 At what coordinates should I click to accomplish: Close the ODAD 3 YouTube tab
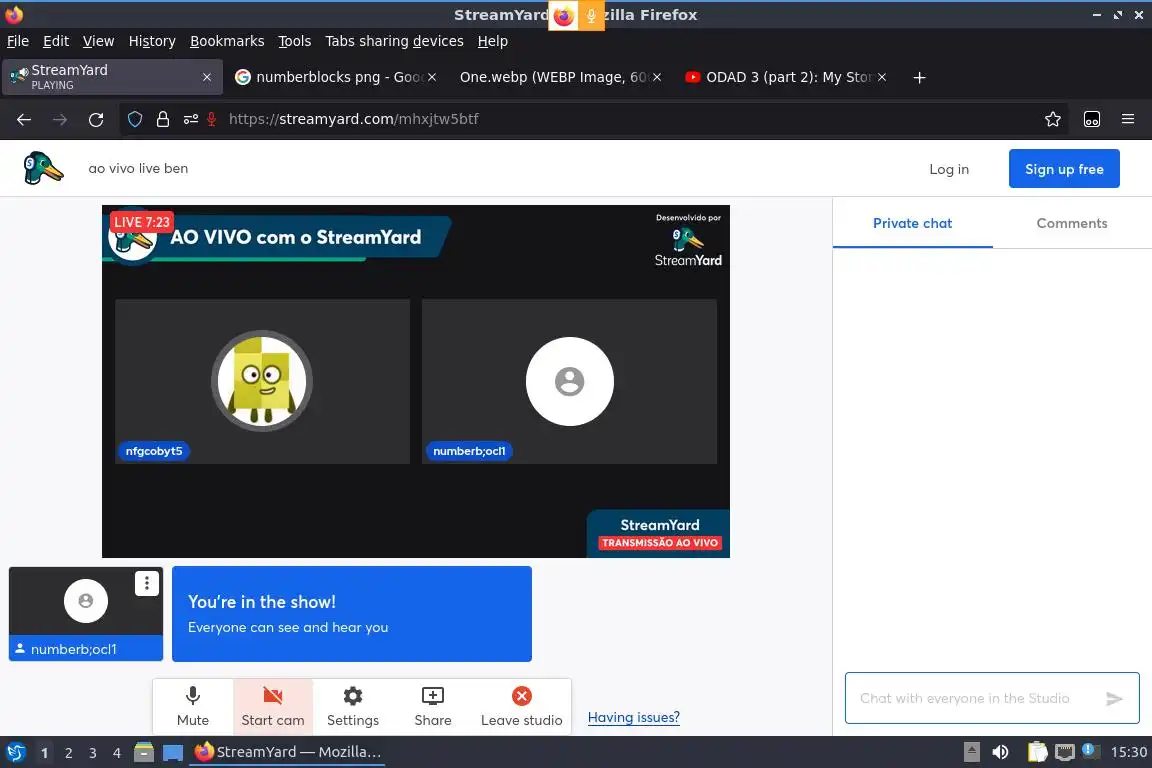(882, 77)
